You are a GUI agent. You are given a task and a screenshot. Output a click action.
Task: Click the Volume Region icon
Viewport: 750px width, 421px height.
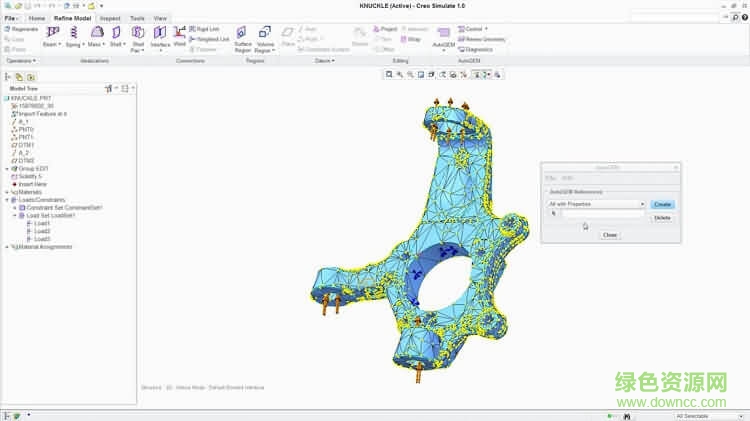tap(267, 36)
